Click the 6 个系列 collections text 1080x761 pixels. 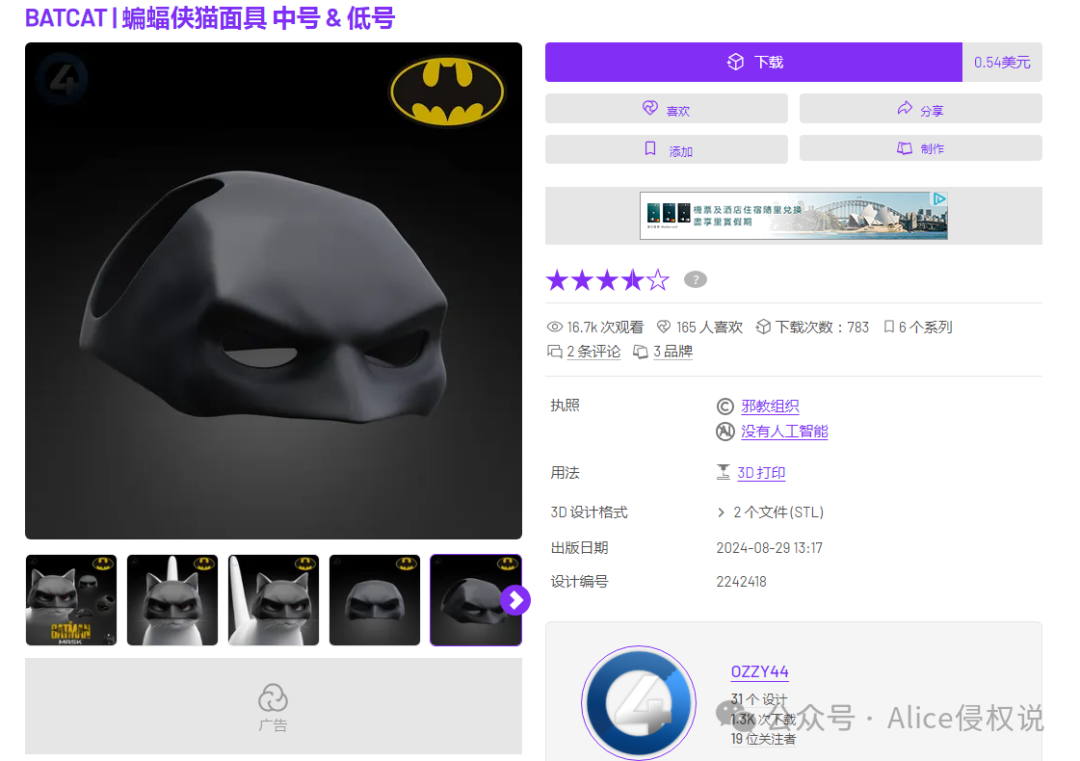point(925,327)
